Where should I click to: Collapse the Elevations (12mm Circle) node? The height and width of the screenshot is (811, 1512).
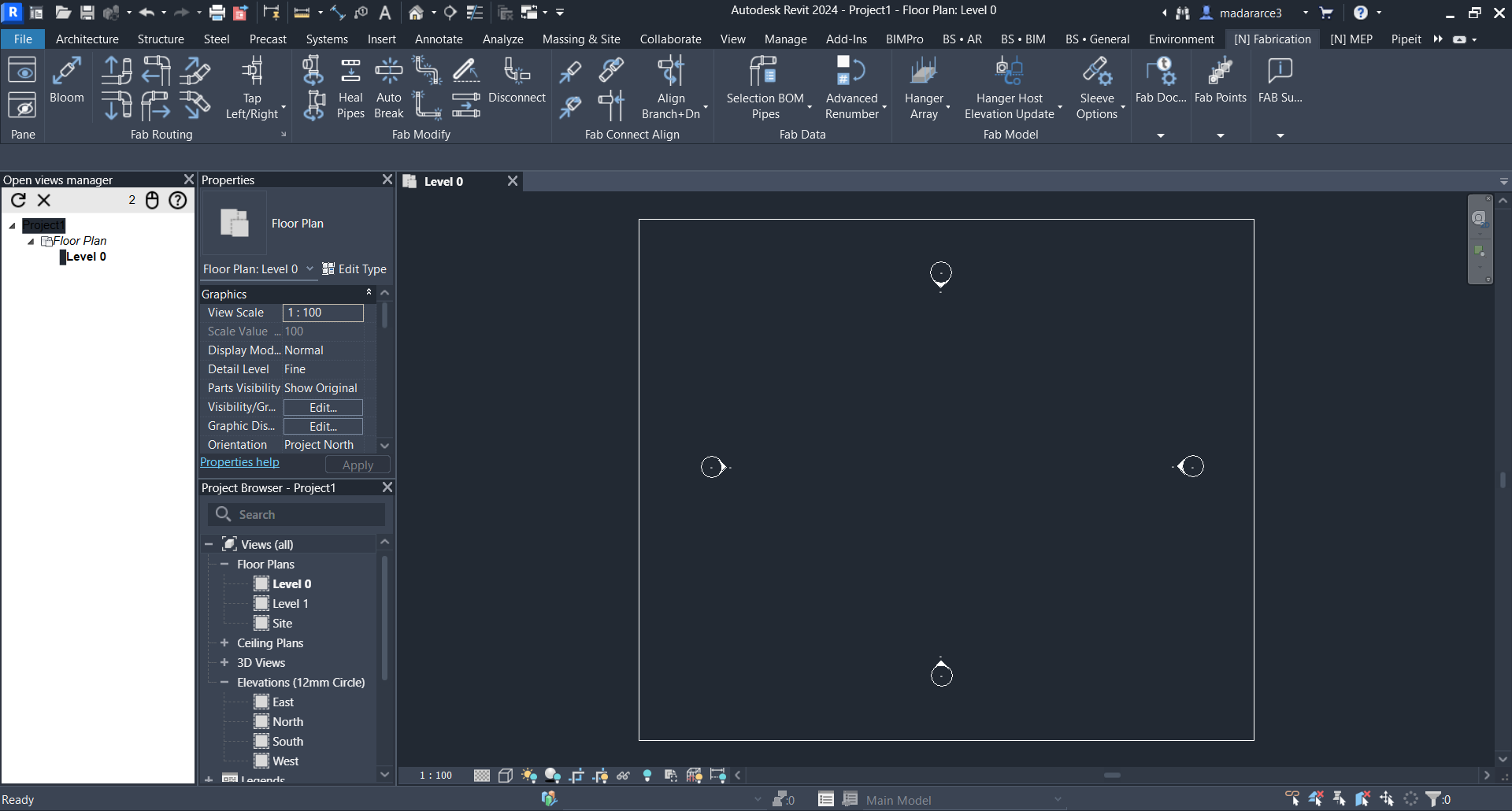[x=224, y=683]
